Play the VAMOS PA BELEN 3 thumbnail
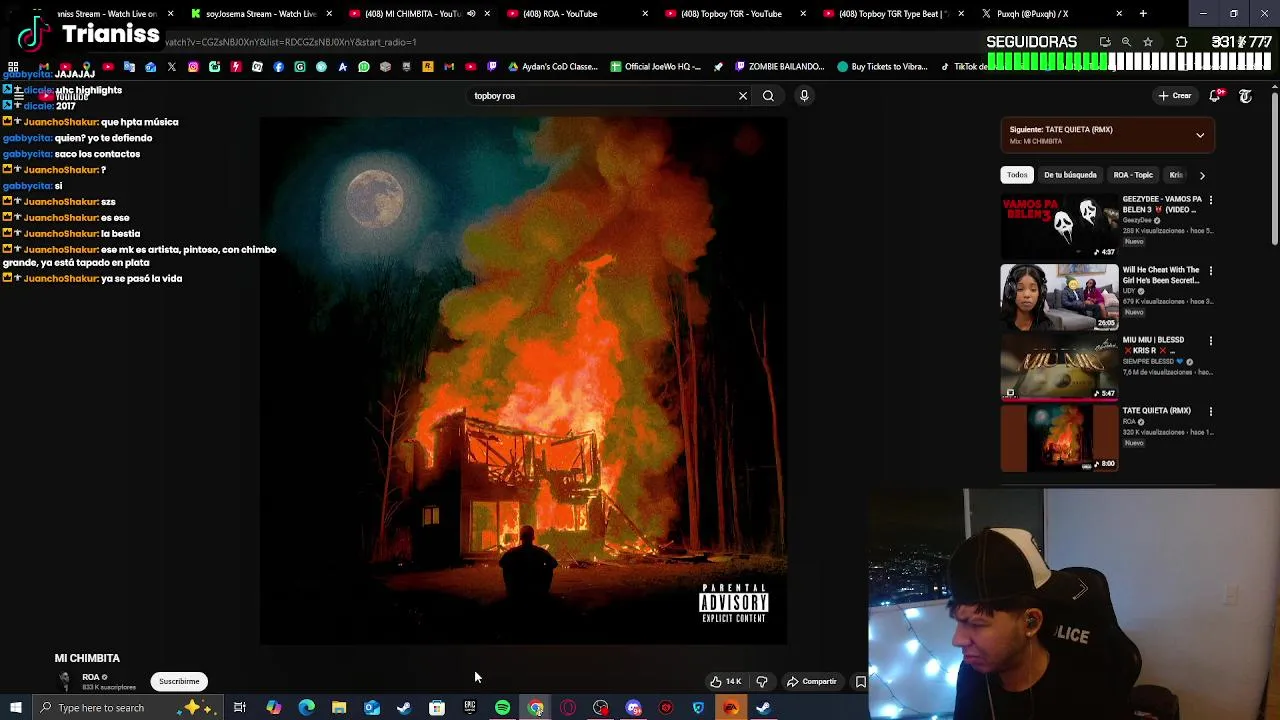Image resolution: width=1280 pixels, height=720 pixels. pyautogui.click(x=1059, y=226)
